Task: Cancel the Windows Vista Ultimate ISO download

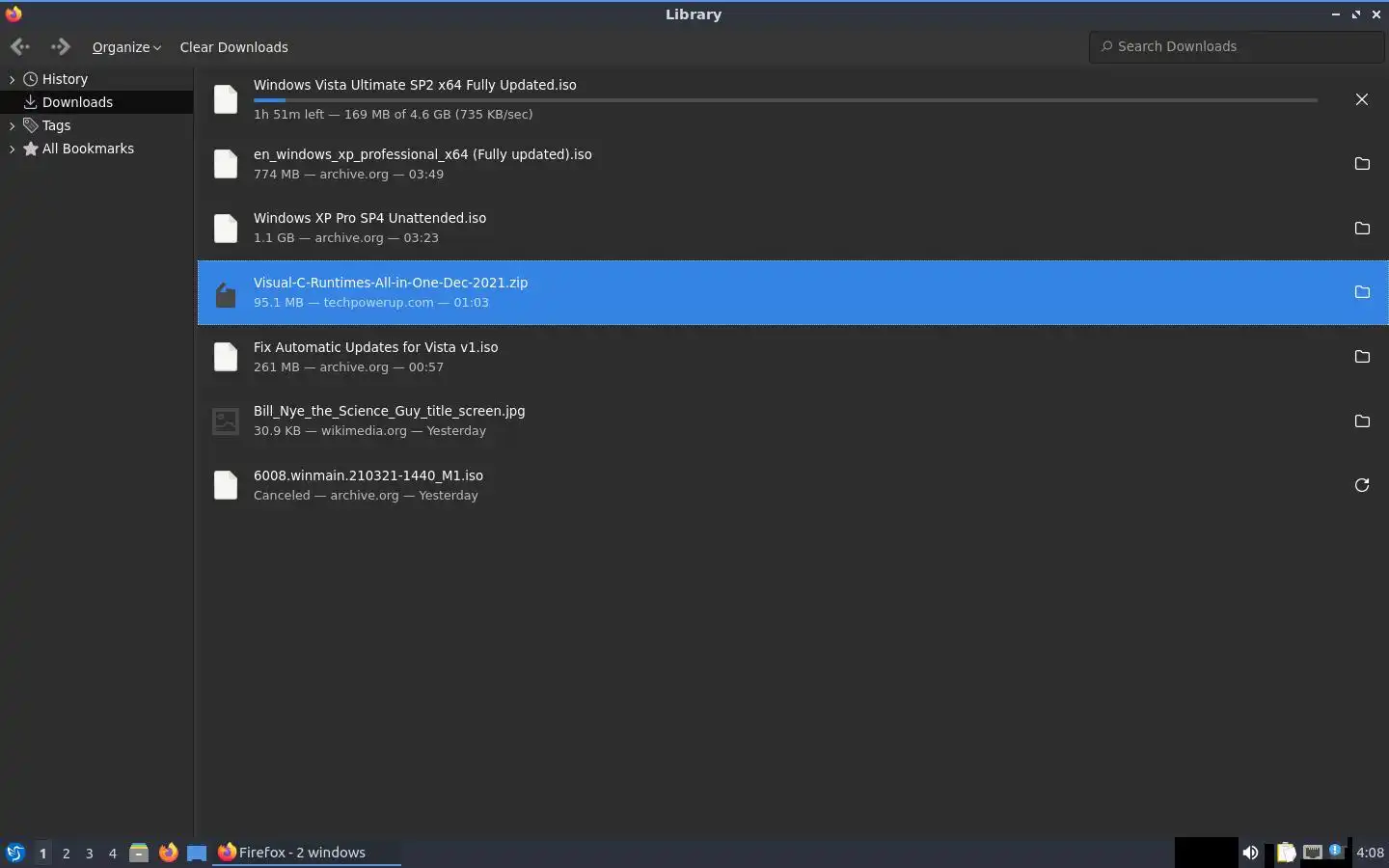Action: [1361, 99]
